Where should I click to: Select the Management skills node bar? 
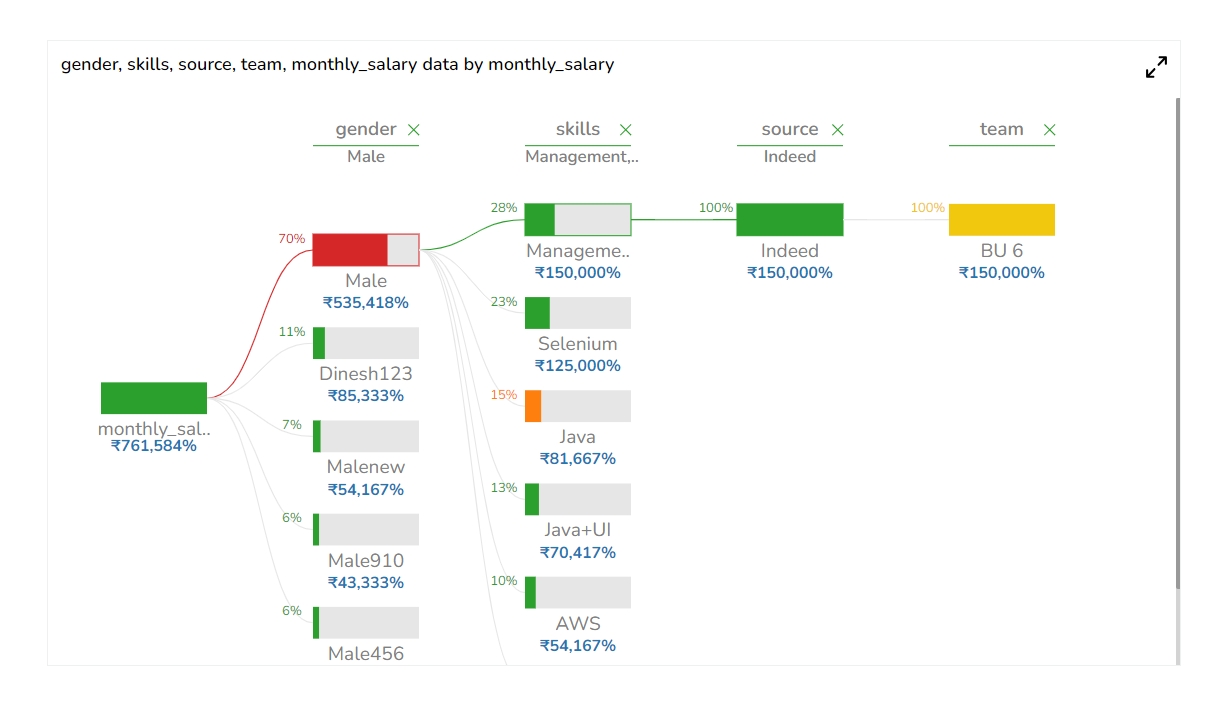click(x=577, y=220)
